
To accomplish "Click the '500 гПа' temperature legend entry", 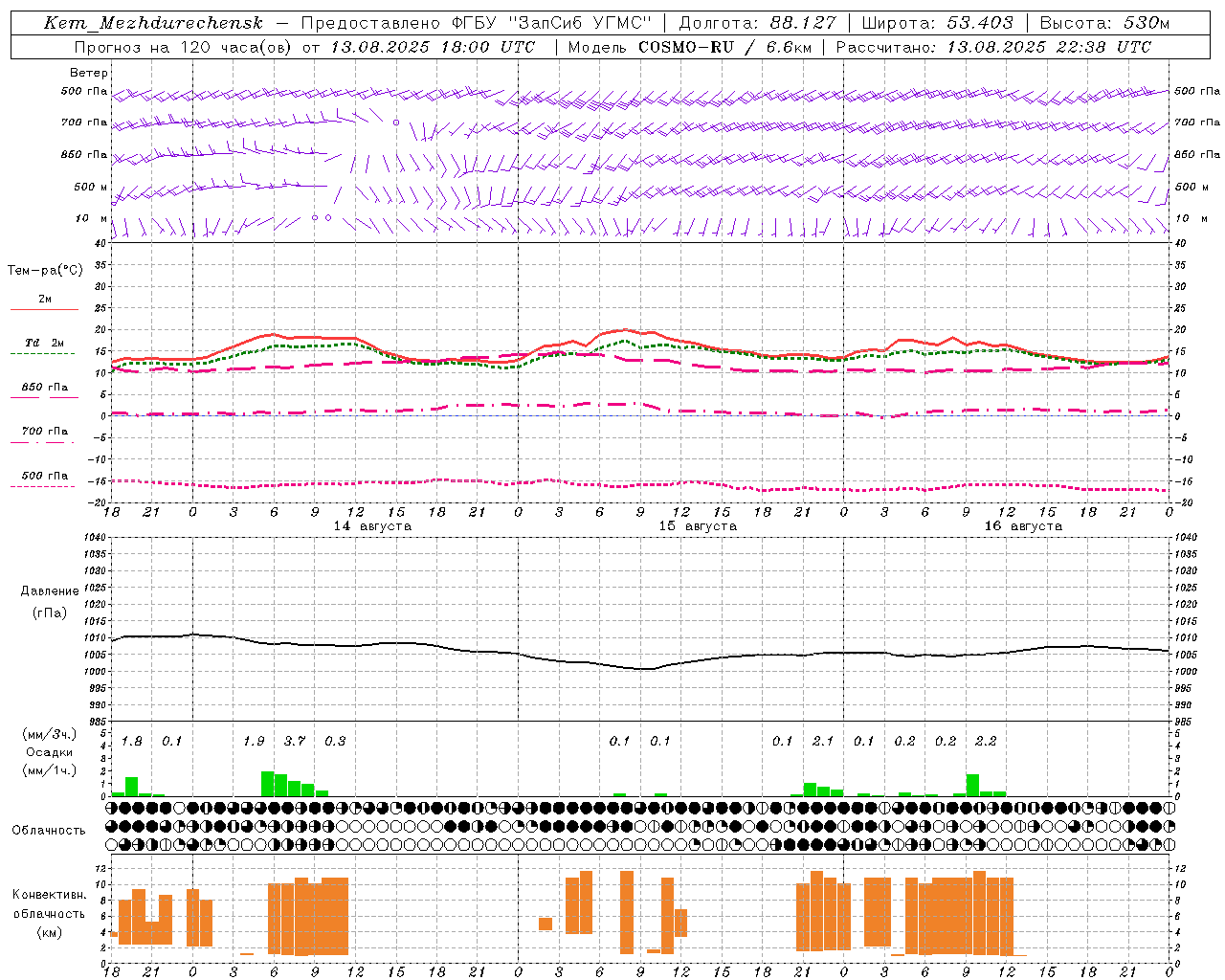I will pos(45,476).
